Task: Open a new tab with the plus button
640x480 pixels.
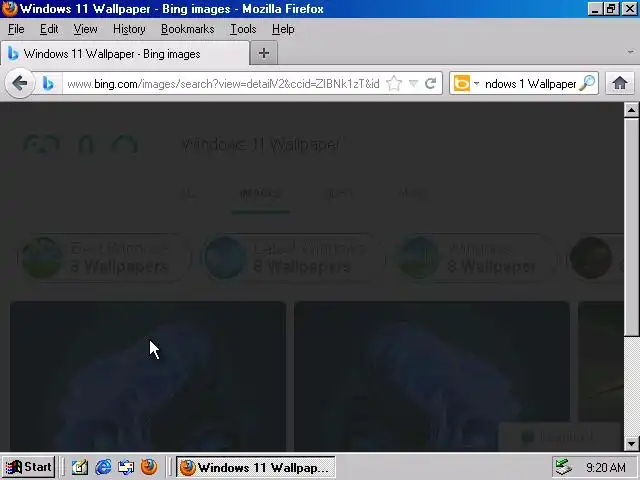Action: pos(264,53)
